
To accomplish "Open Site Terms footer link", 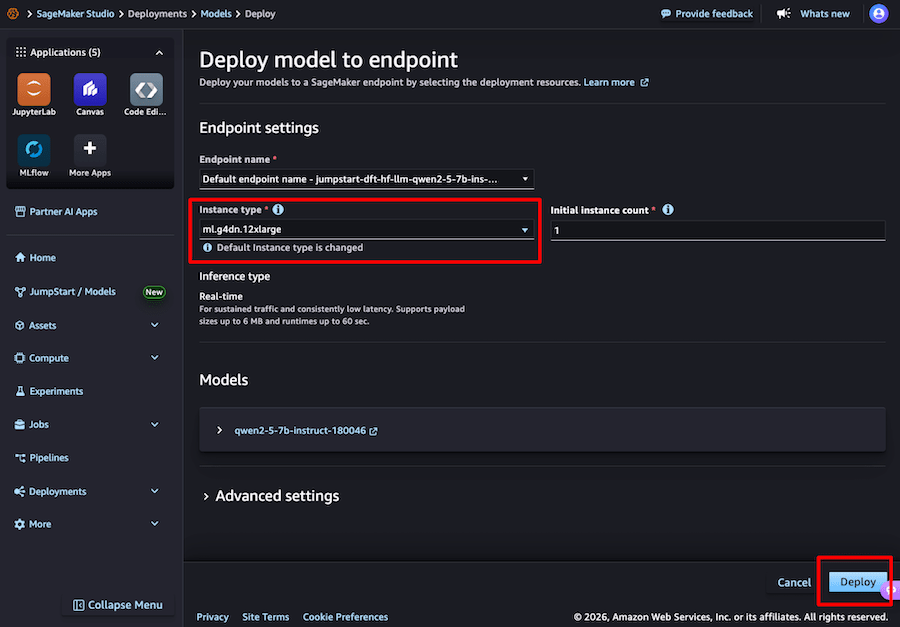I will point(266,617).
